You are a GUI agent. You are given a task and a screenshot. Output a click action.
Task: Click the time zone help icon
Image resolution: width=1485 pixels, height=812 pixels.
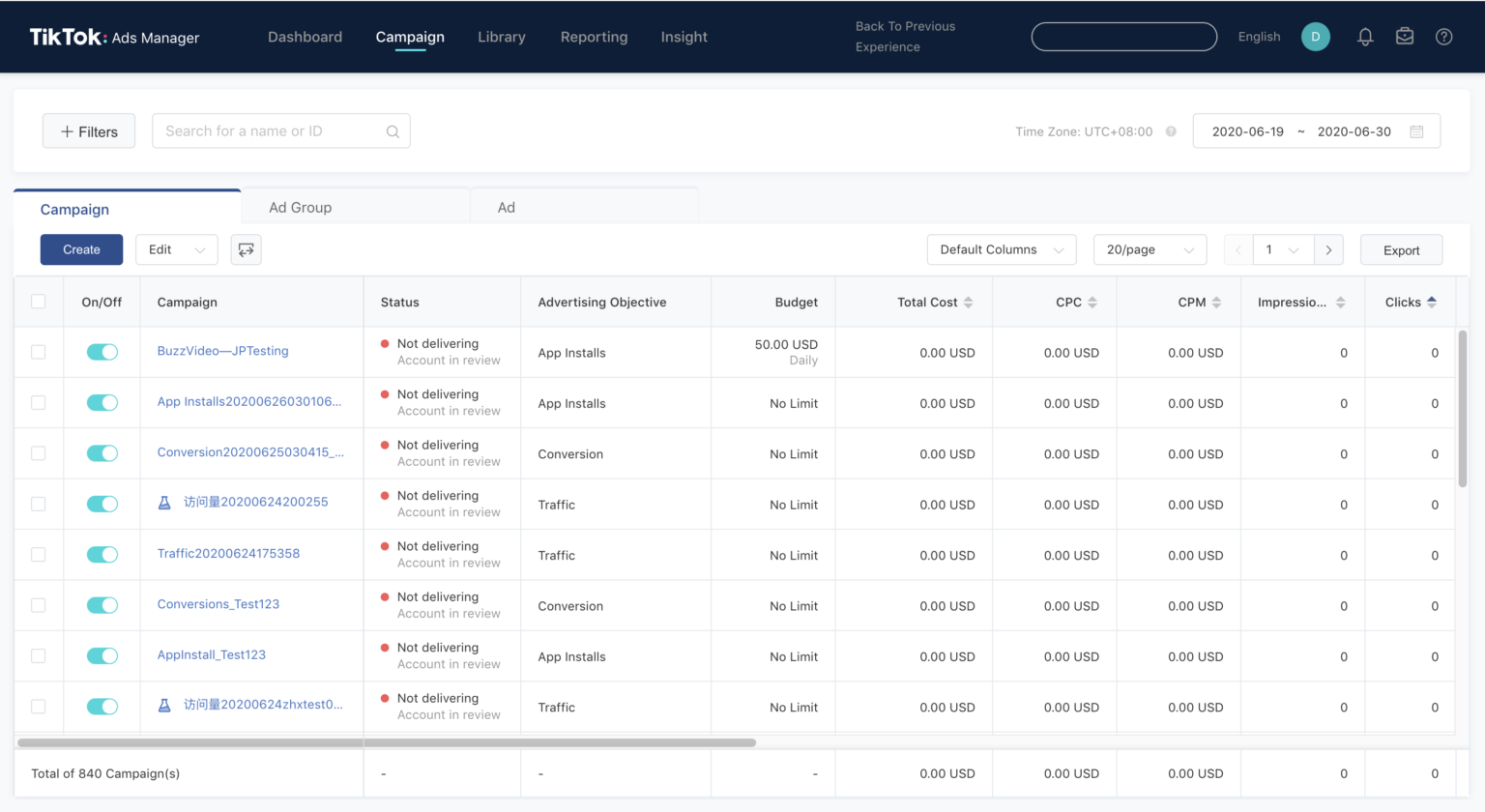(x=1171, y=131)
